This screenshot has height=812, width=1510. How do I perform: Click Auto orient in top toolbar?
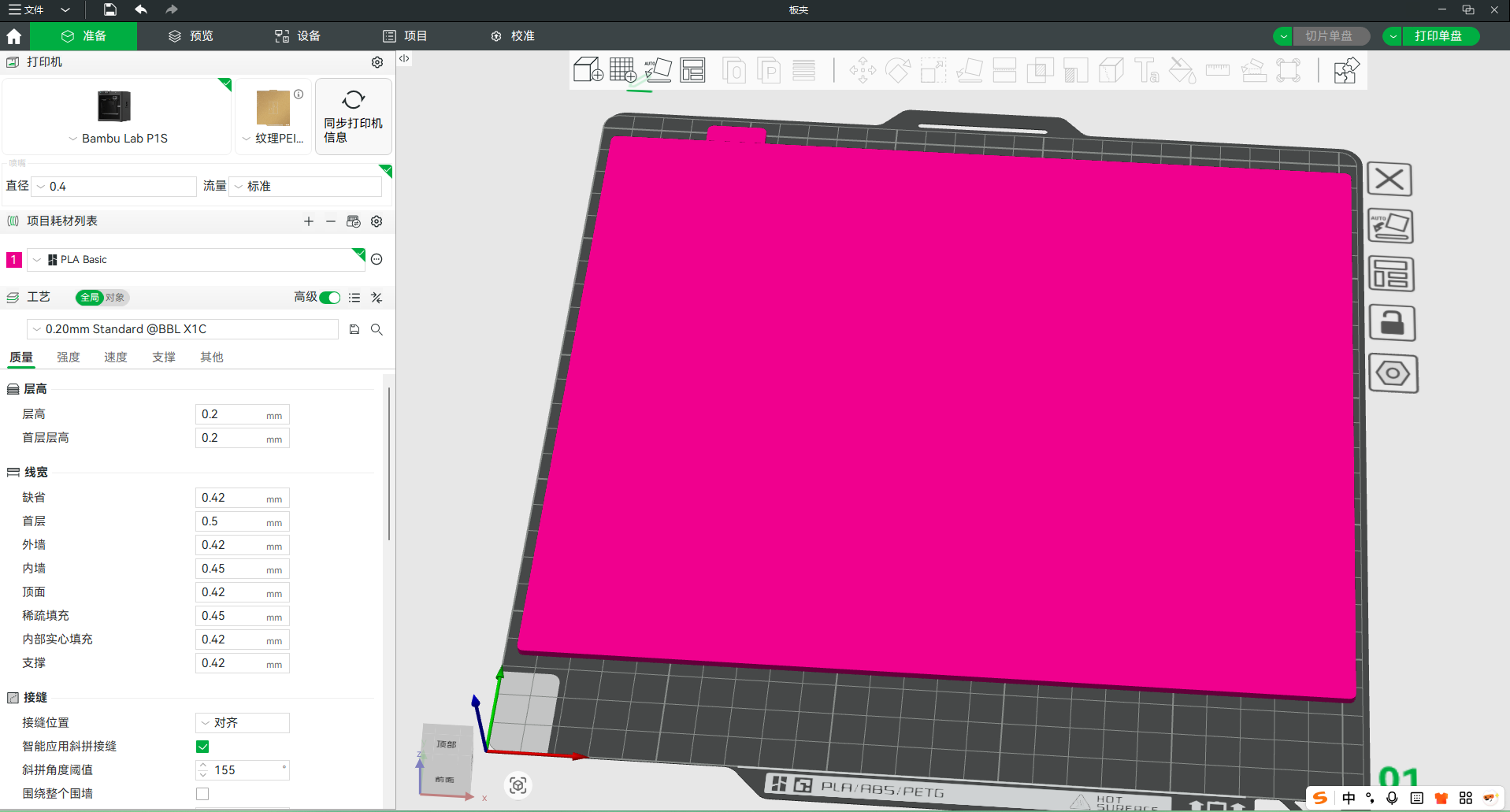tap(658, 70)
